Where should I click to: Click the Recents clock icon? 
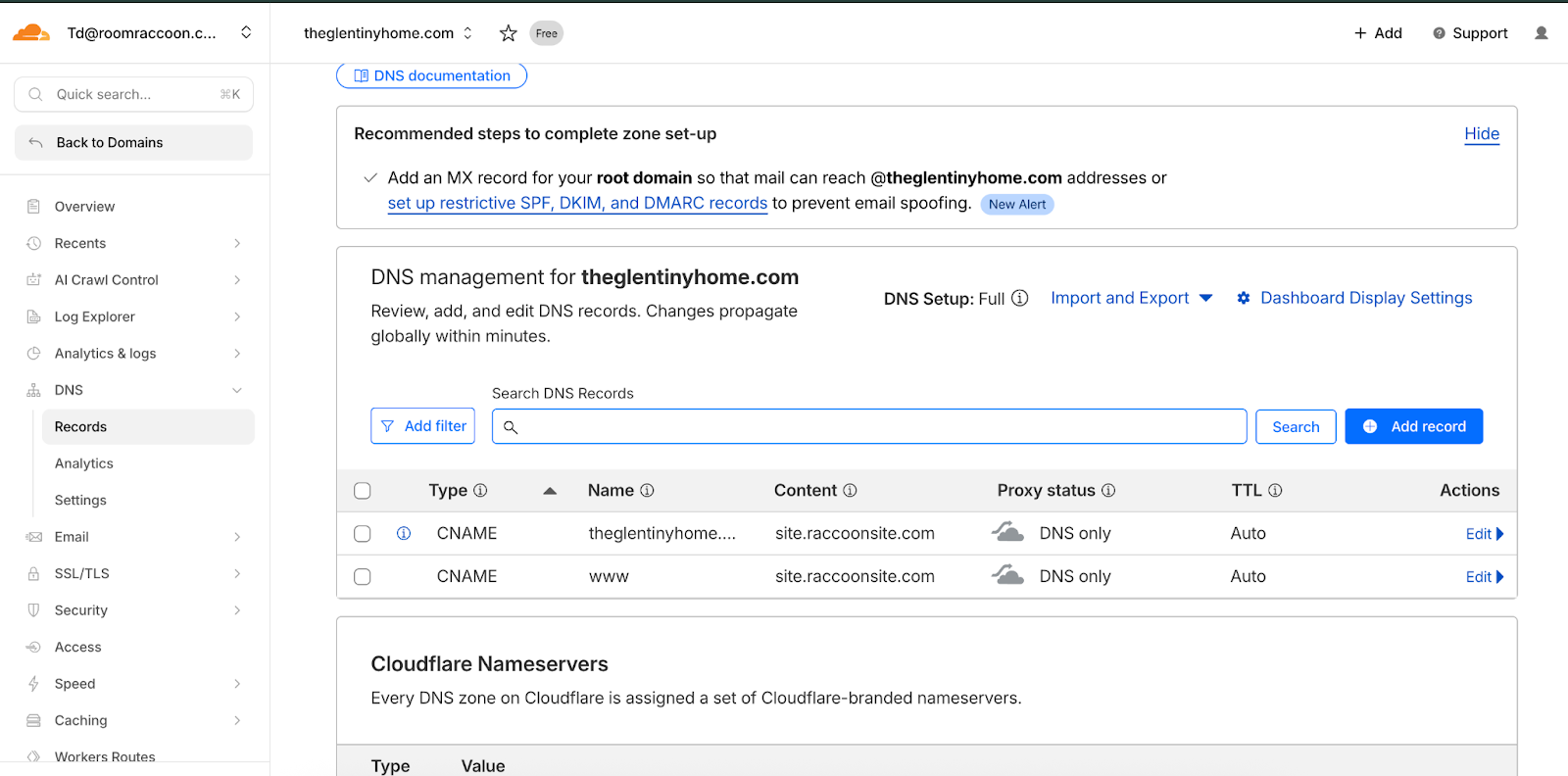(34, 243)
